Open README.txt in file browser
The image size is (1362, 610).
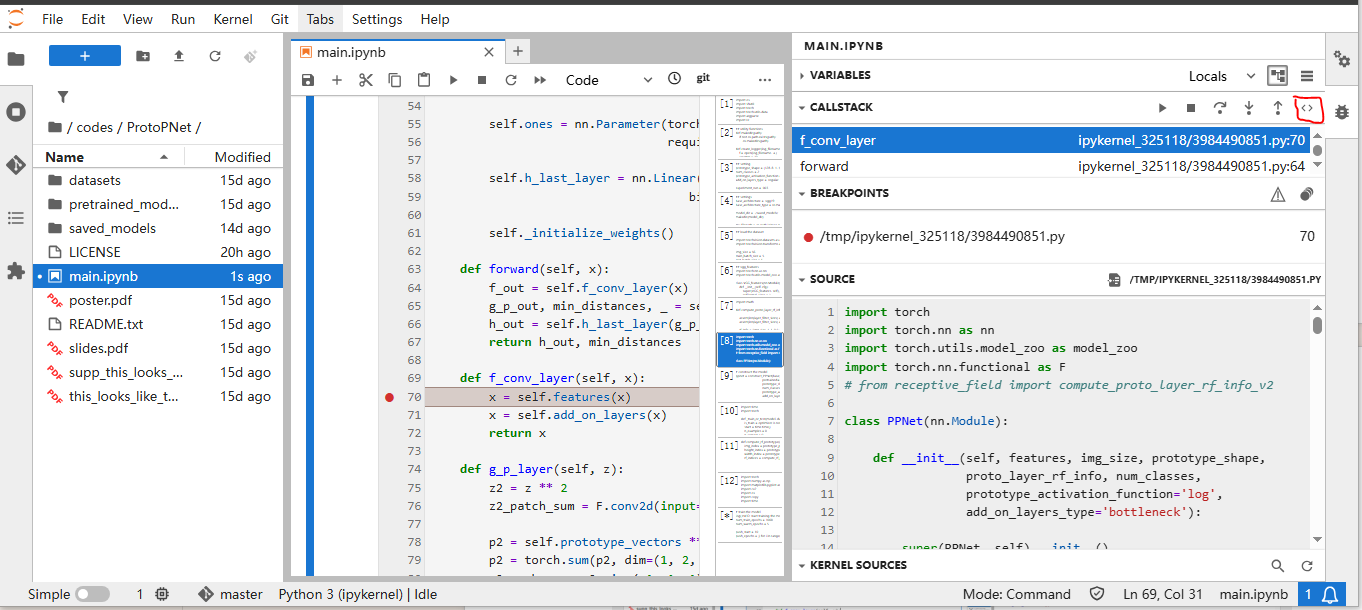(x=106, y=324)
